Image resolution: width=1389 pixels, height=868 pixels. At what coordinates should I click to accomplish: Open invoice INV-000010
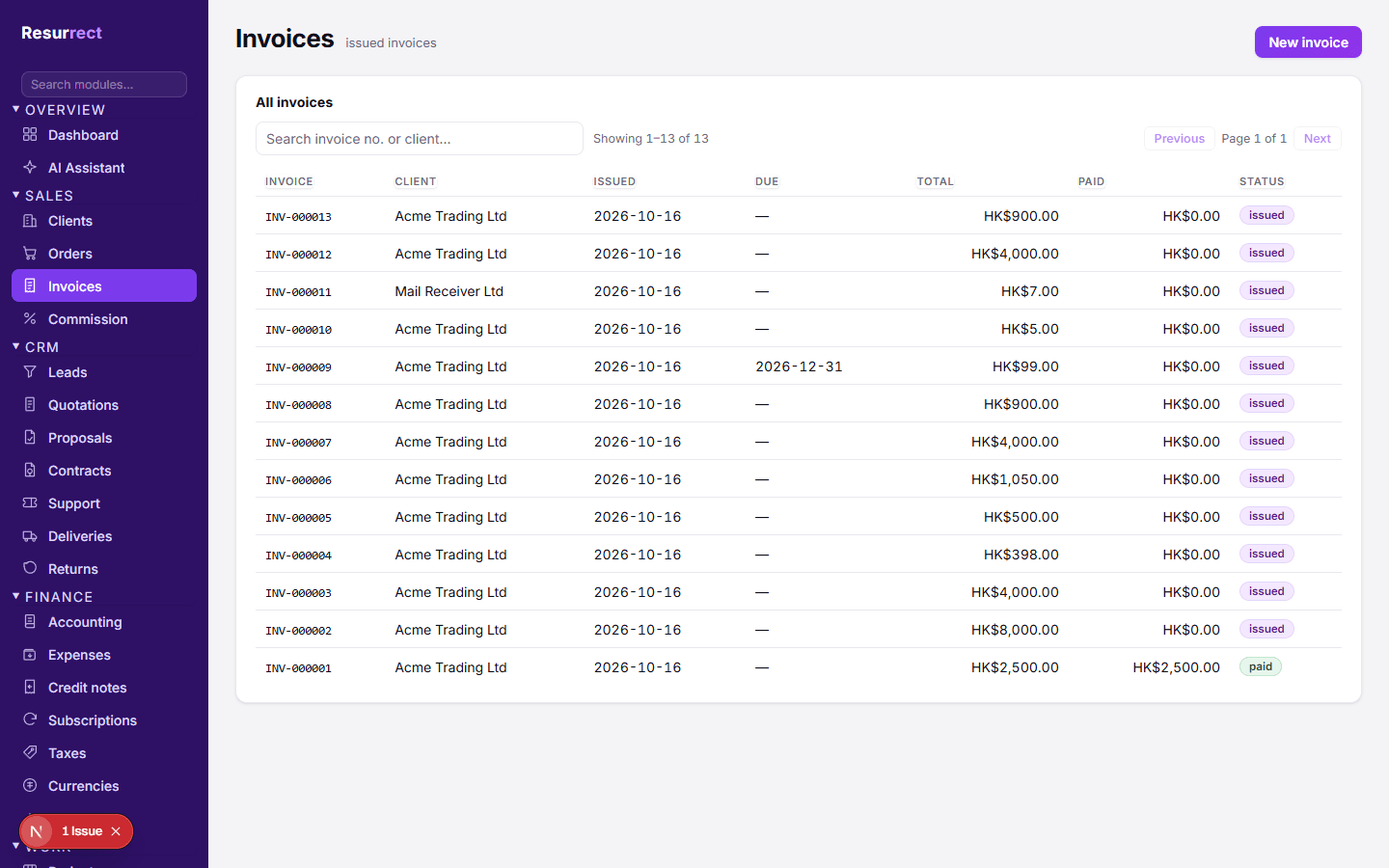[298, 330]
